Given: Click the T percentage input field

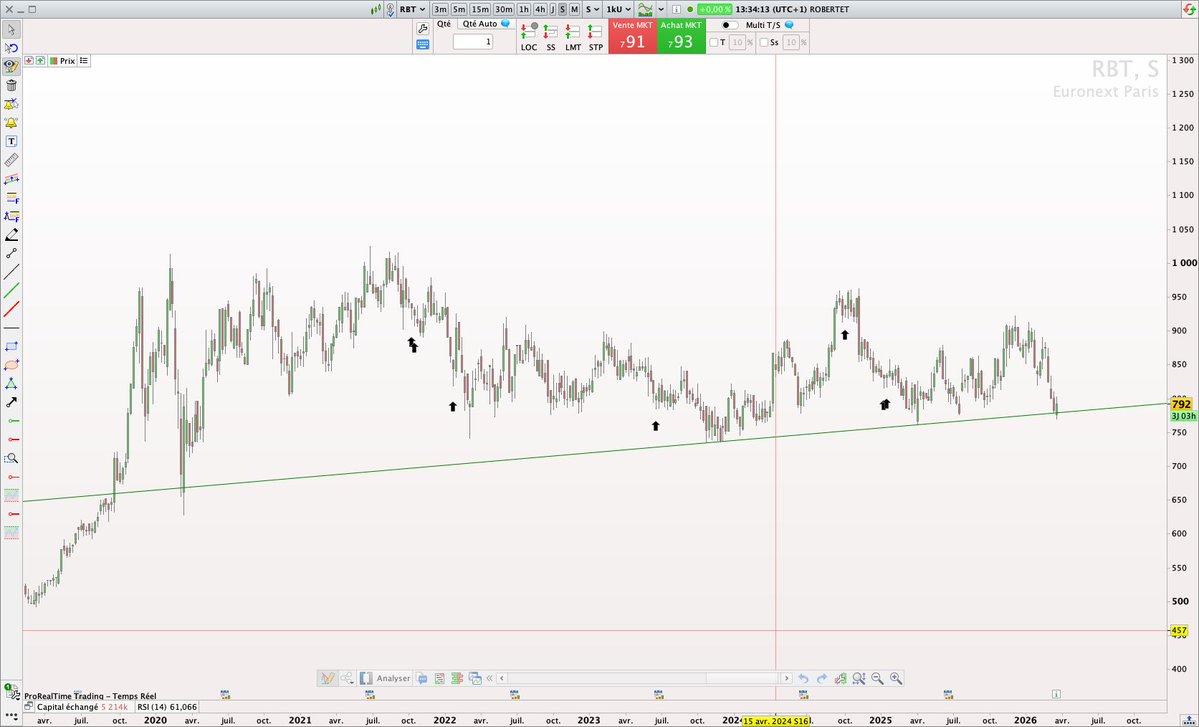Looking at the screenshot, I should pos(737,43).
